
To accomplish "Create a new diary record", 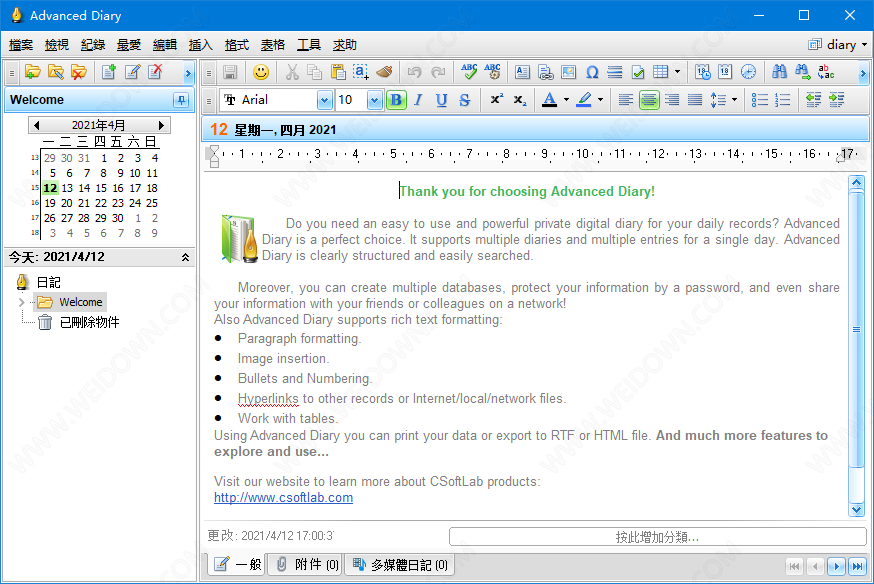I will pyautogui.click(x=109, y=72).
